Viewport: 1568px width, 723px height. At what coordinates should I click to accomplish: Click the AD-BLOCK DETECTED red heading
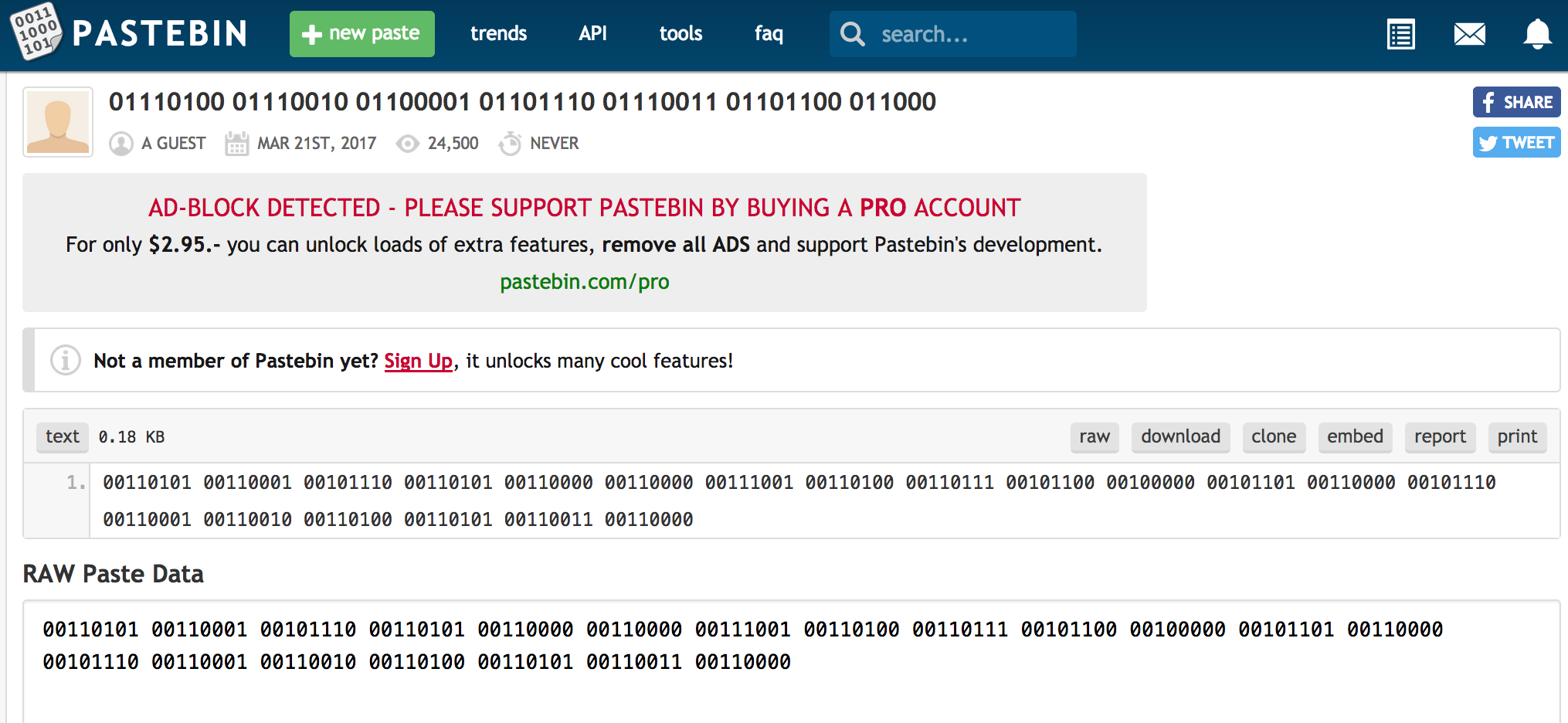(585, 208)
